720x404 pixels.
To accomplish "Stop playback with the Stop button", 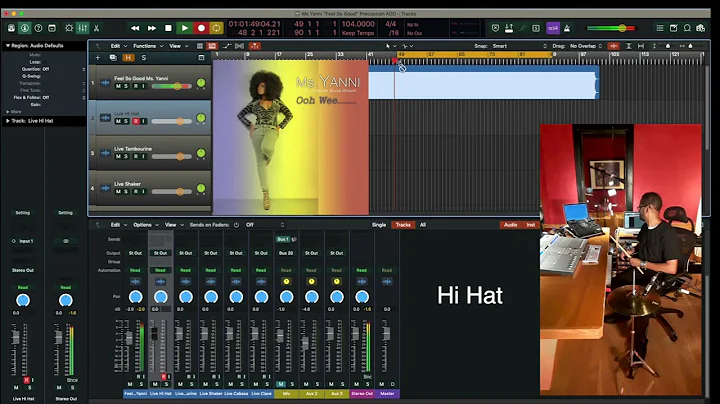I will pos(168,28).
